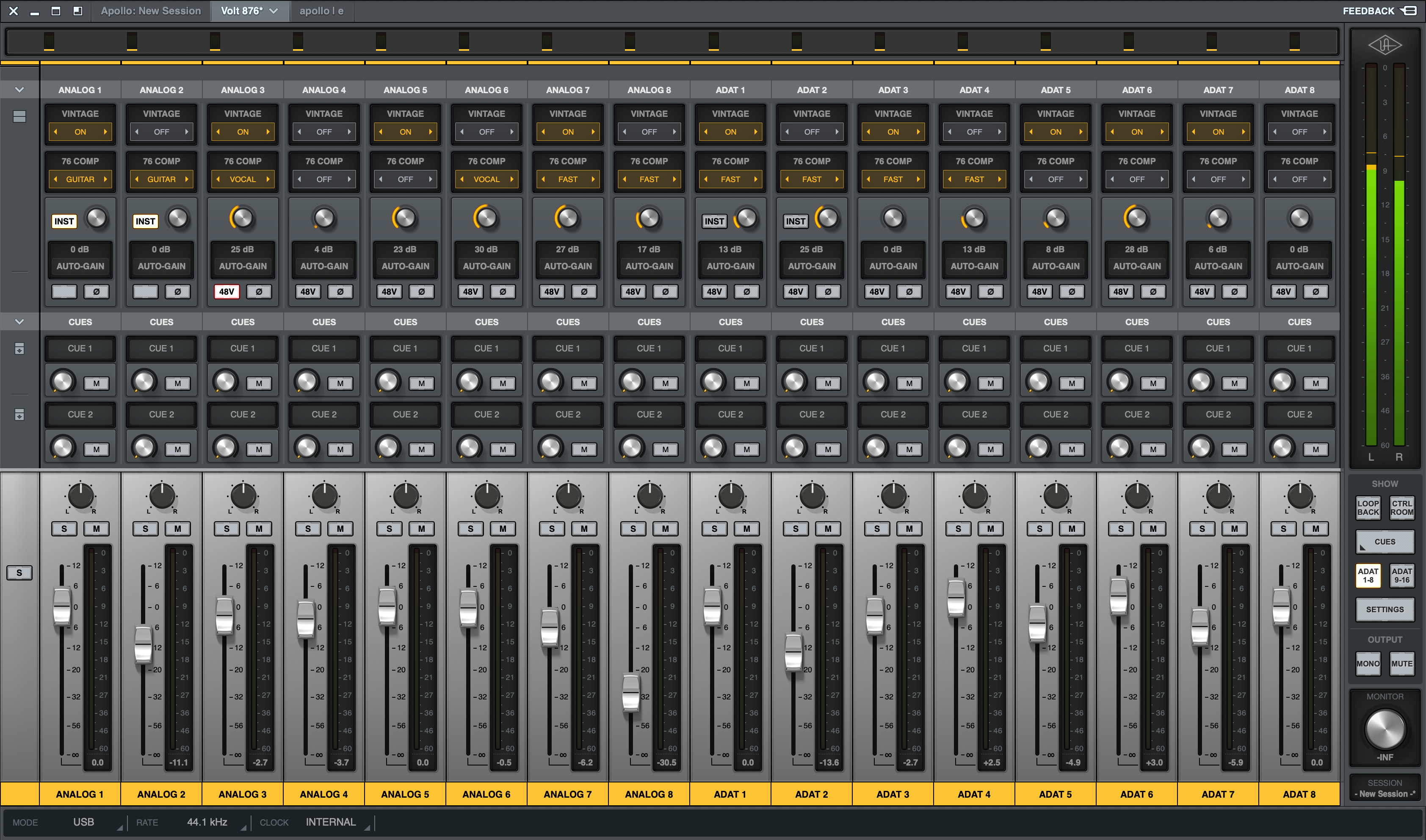
Task: Solo the ANALOG 2 channel
Action: click(x=145, y=529)
